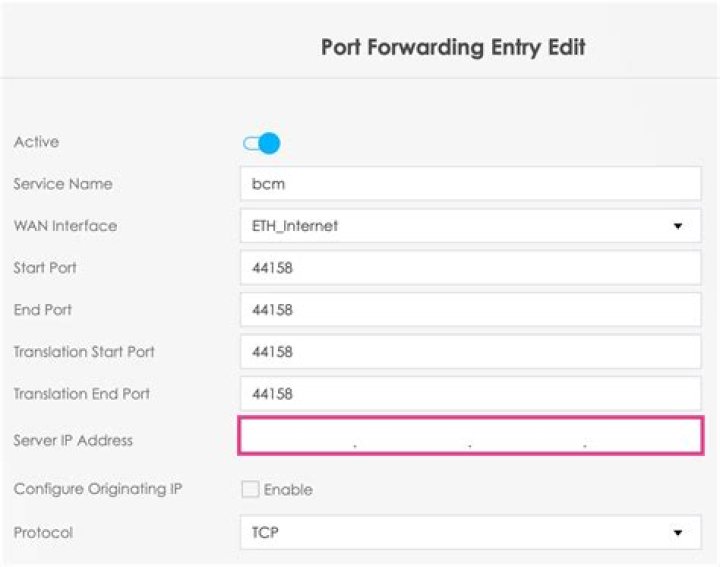
Task: Click the Server IP Address label
Action: (x=73, y=440)
